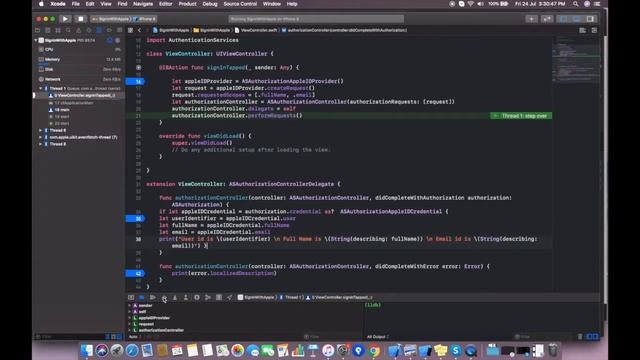Go back with the editor back arrow

tap(139, 30)
